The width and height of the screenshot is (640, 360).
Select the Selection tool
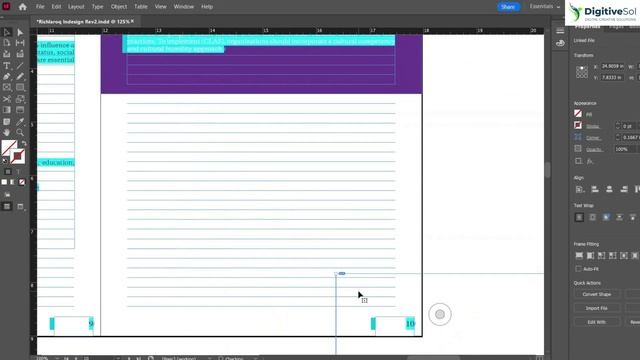point(7,32)
